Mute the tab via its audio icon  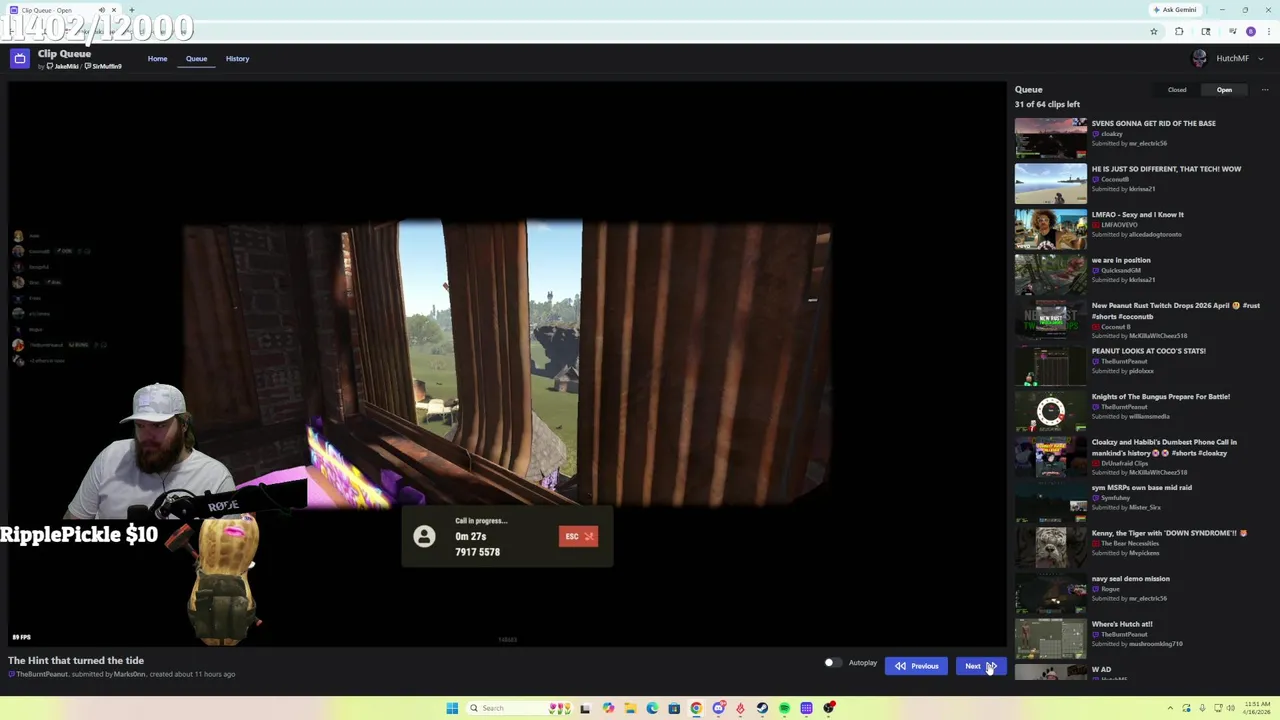101,10
